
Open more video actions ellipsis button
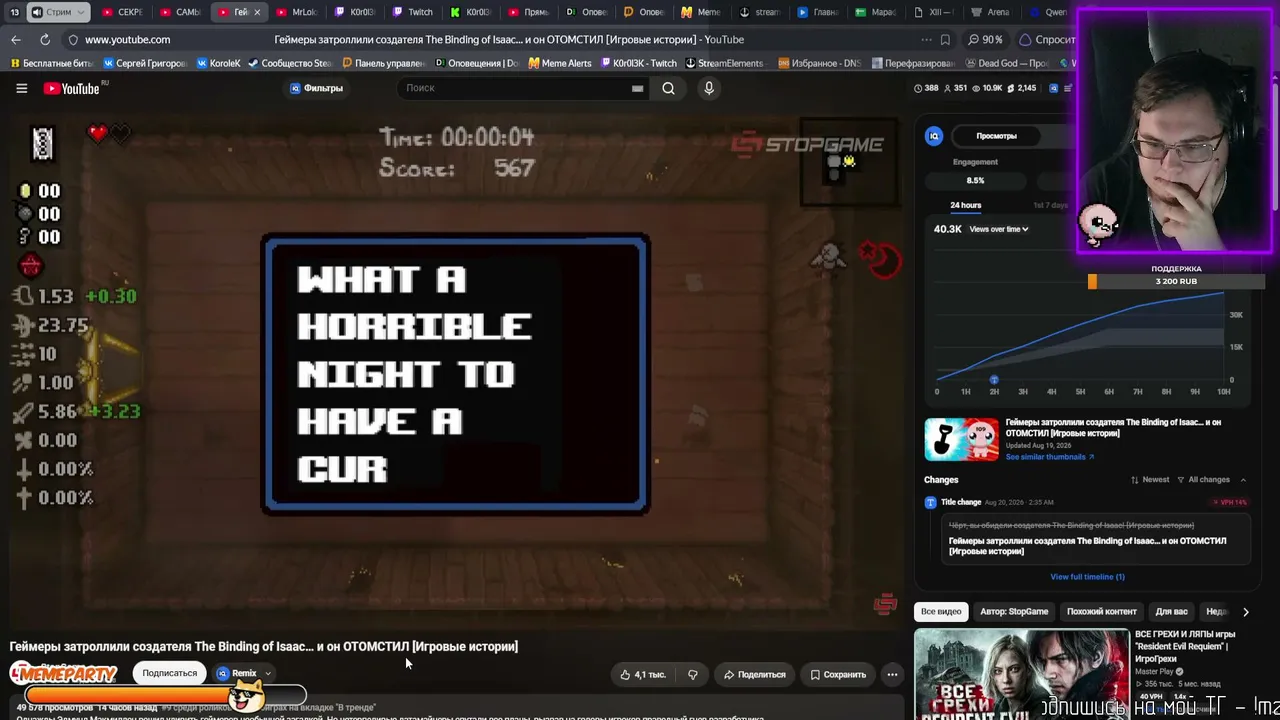pos(892,674)
